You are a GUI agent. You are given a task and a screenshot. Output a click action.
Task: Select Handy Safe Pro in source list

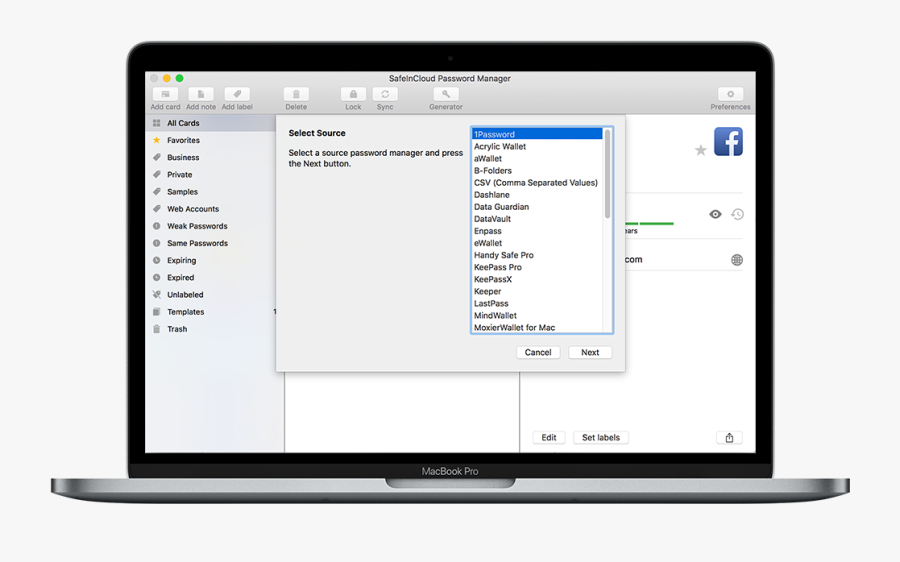point(537,255)
